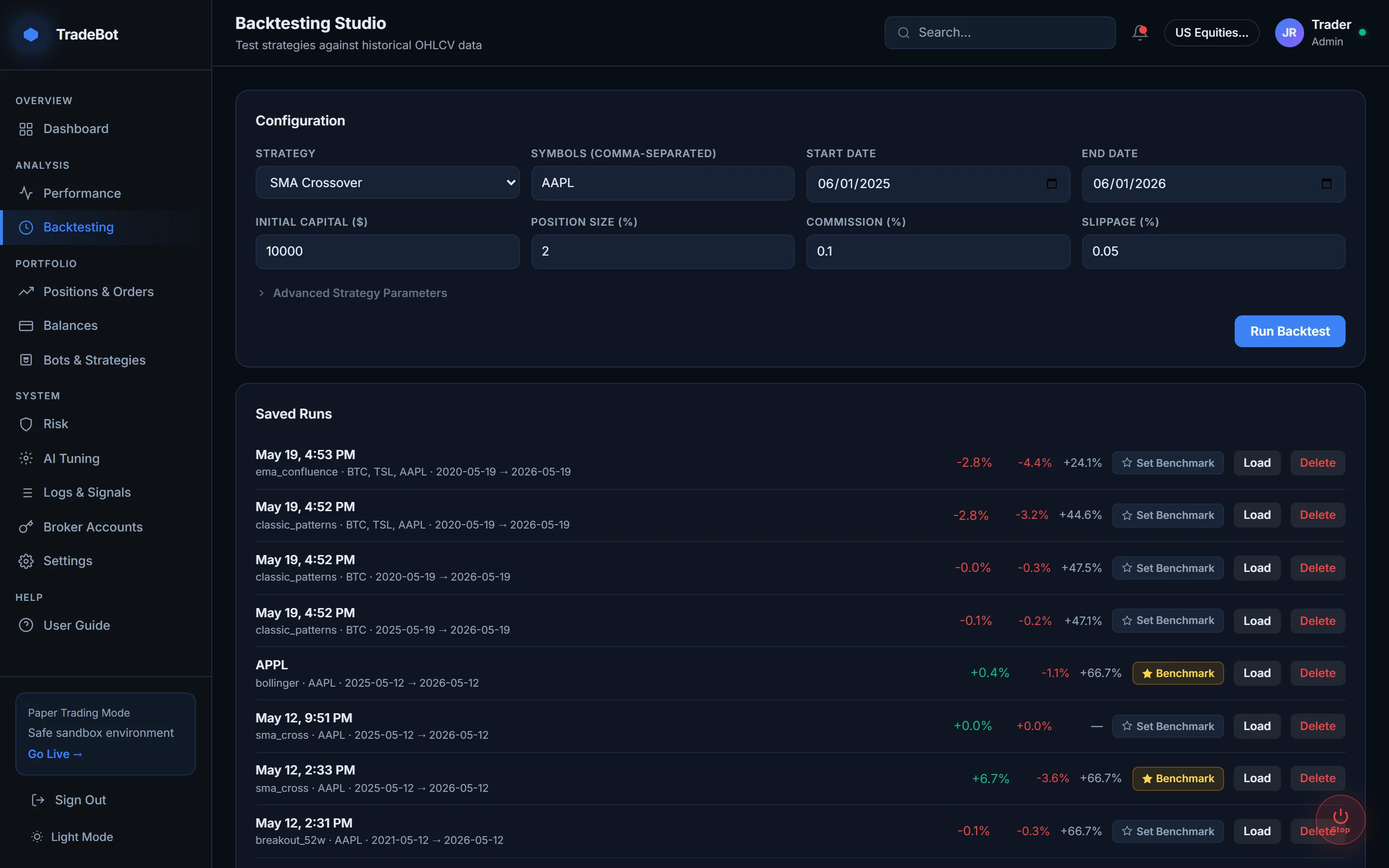Set Benchmark for classic_patterns BTC 2025-05-19 run
This screenshot has width=1389, height=868.
[x=1168, y=621]
